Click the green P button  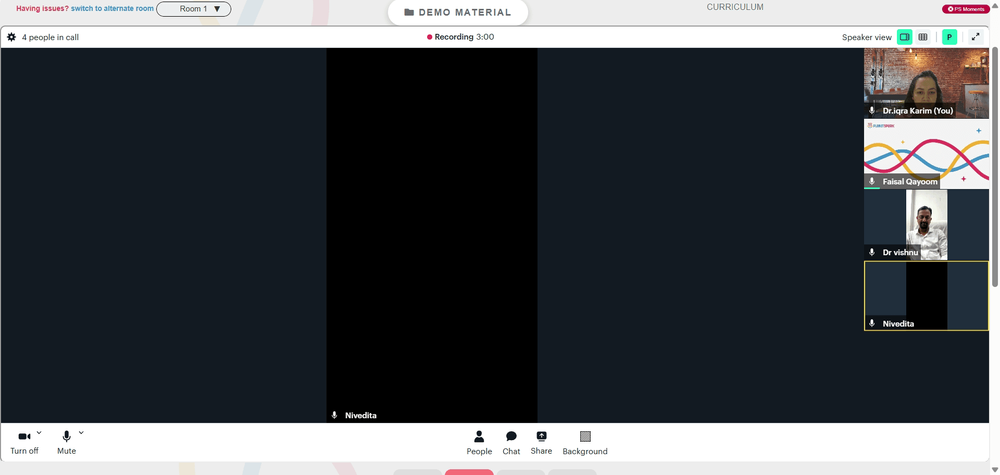950,37
